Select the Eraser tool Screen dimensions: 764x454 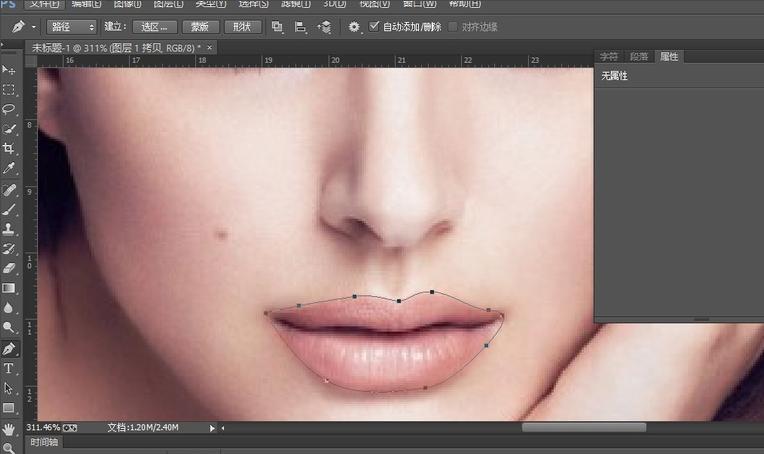pyautogui.click(x=9, y=268)
